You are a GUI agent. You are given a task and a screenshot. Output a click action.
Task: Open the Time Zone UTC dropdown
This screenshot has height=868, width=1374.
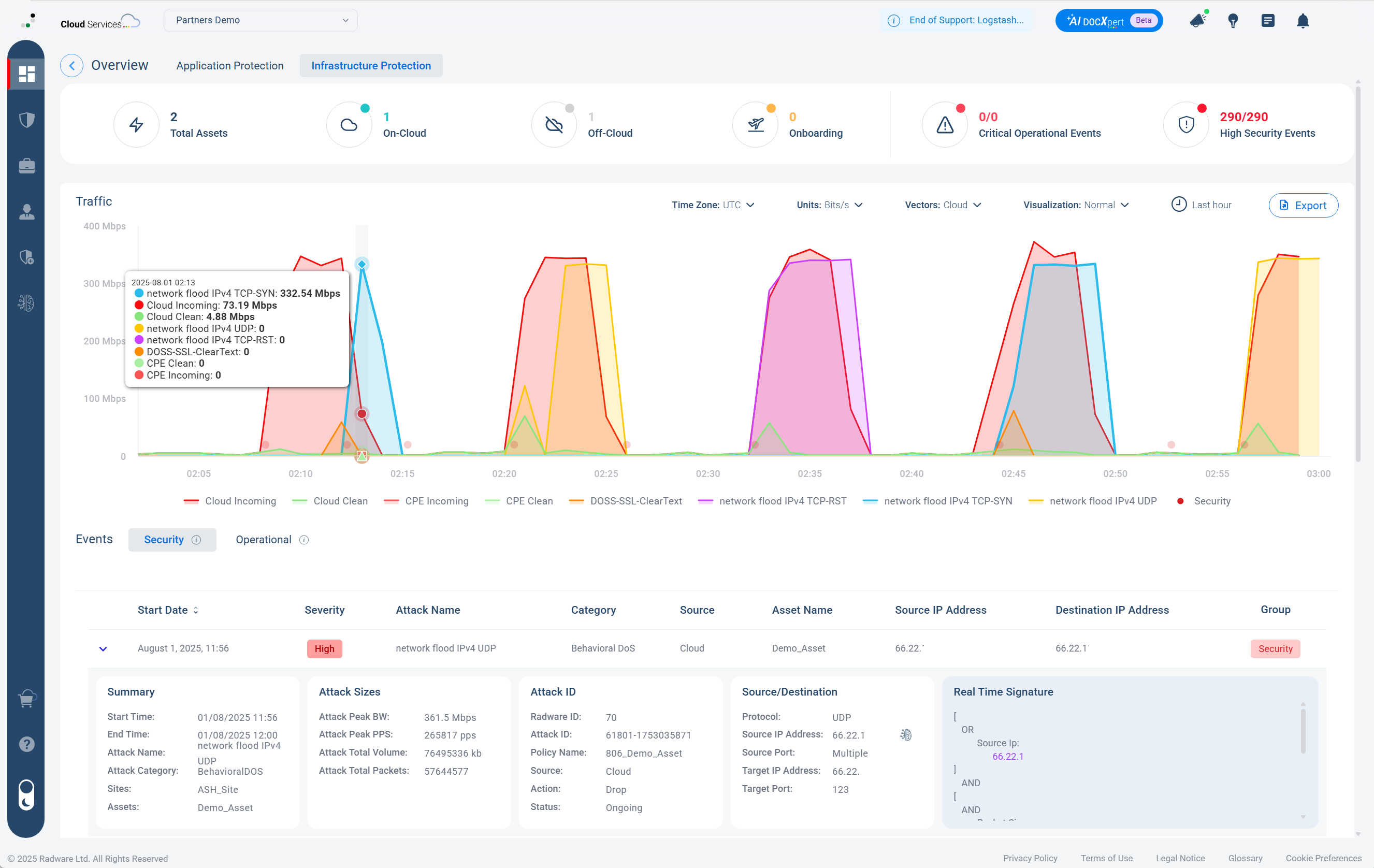coord(713,205)
